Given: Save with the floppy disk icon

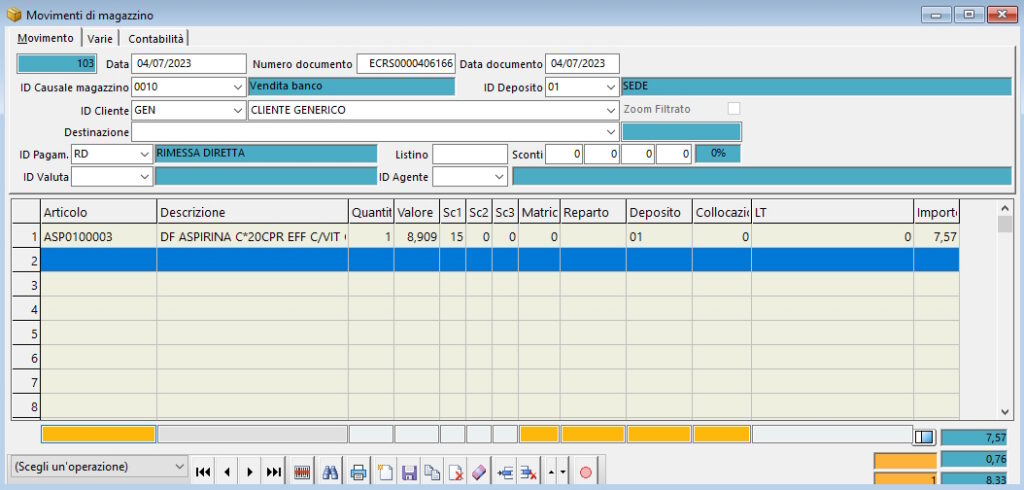Looking at the screenshot, I should click(x=409, y=471).
